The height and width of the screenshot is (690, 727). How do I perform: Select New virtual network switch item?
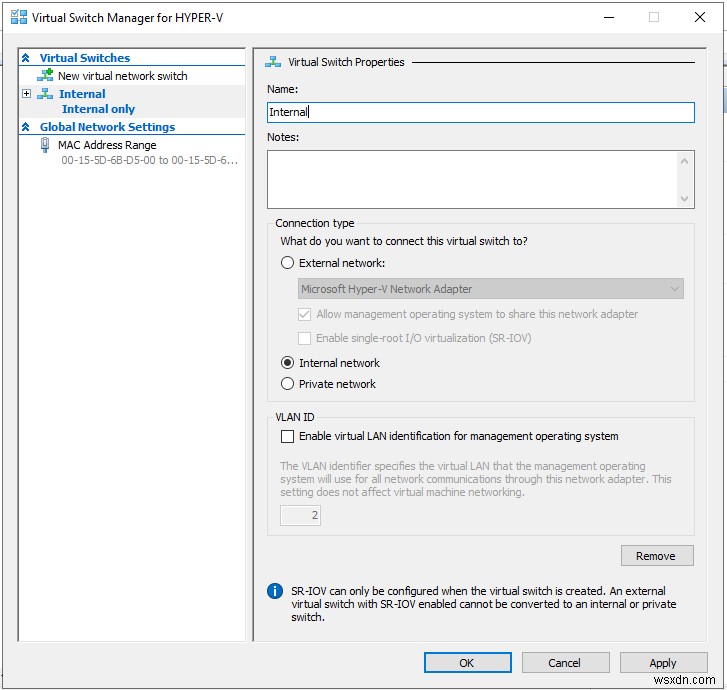(122, 76)
